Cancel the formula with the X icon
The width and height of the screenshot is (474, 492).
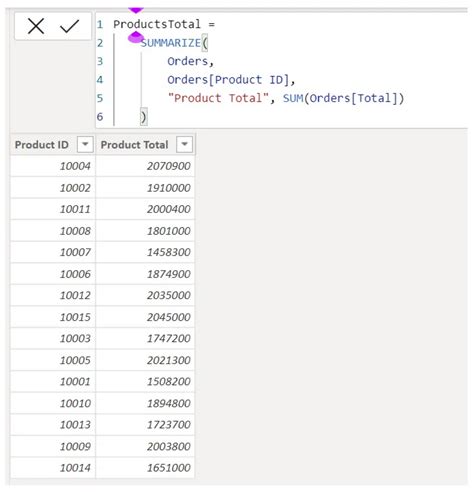[x=36, y=26]
